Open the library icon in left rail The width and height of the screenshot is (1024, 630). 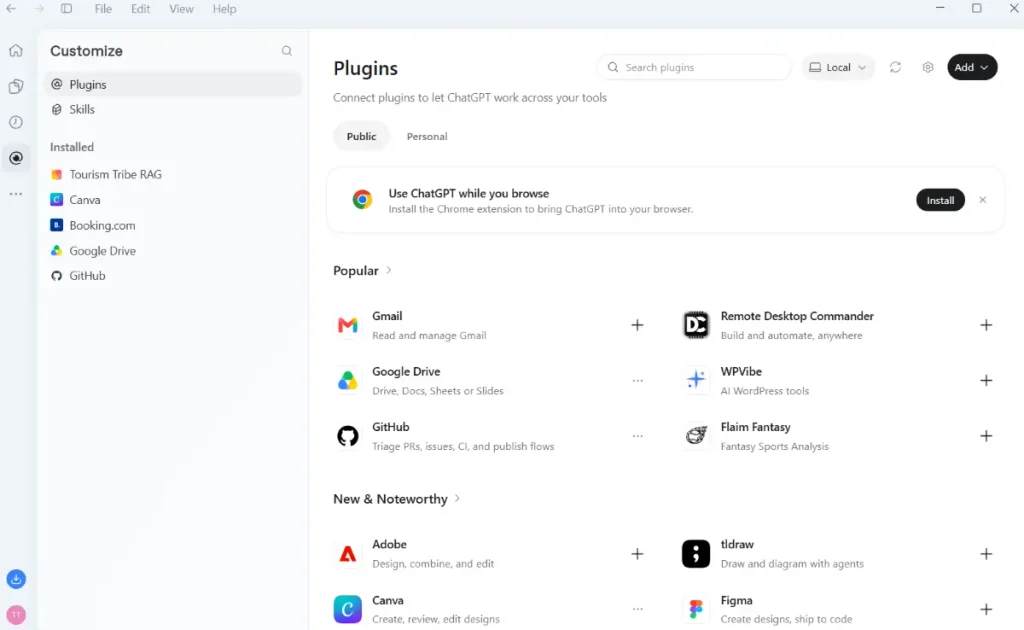[16, 86]
